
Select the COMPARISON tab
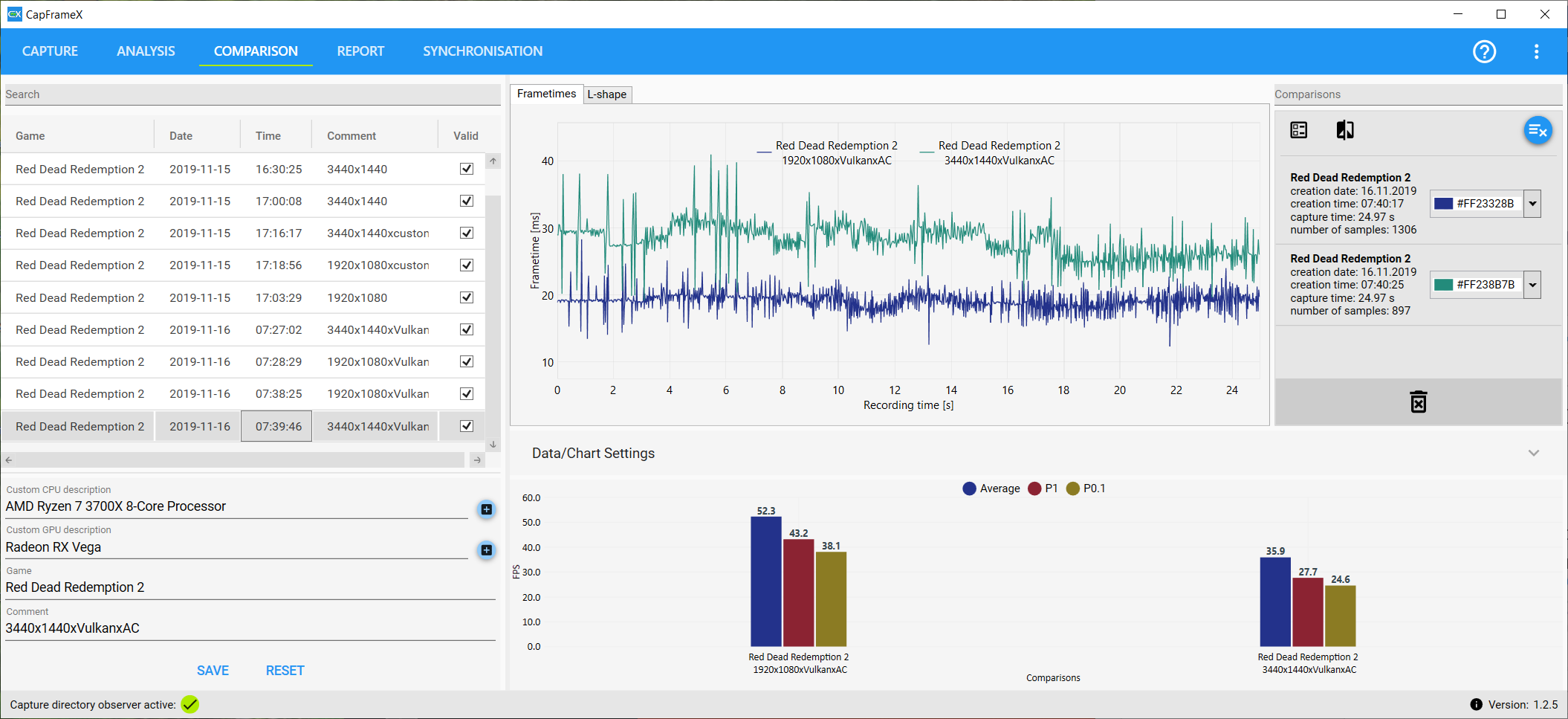(x=256, y=51)
